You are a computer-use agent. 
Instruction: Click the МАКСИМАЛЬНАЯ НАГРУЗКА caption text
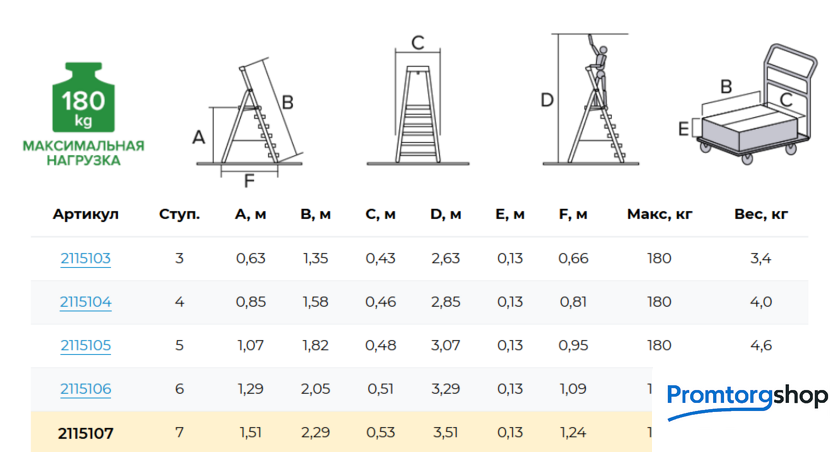83,153
